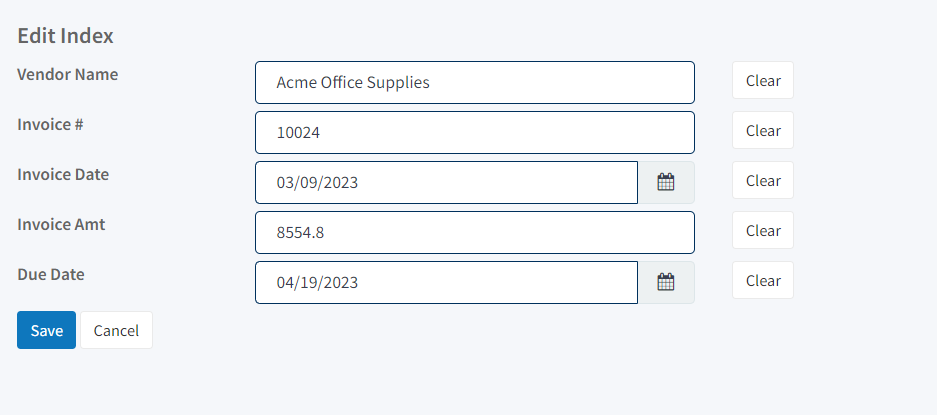
Task: Clear the Invoice # field
Action: [763, 130]
